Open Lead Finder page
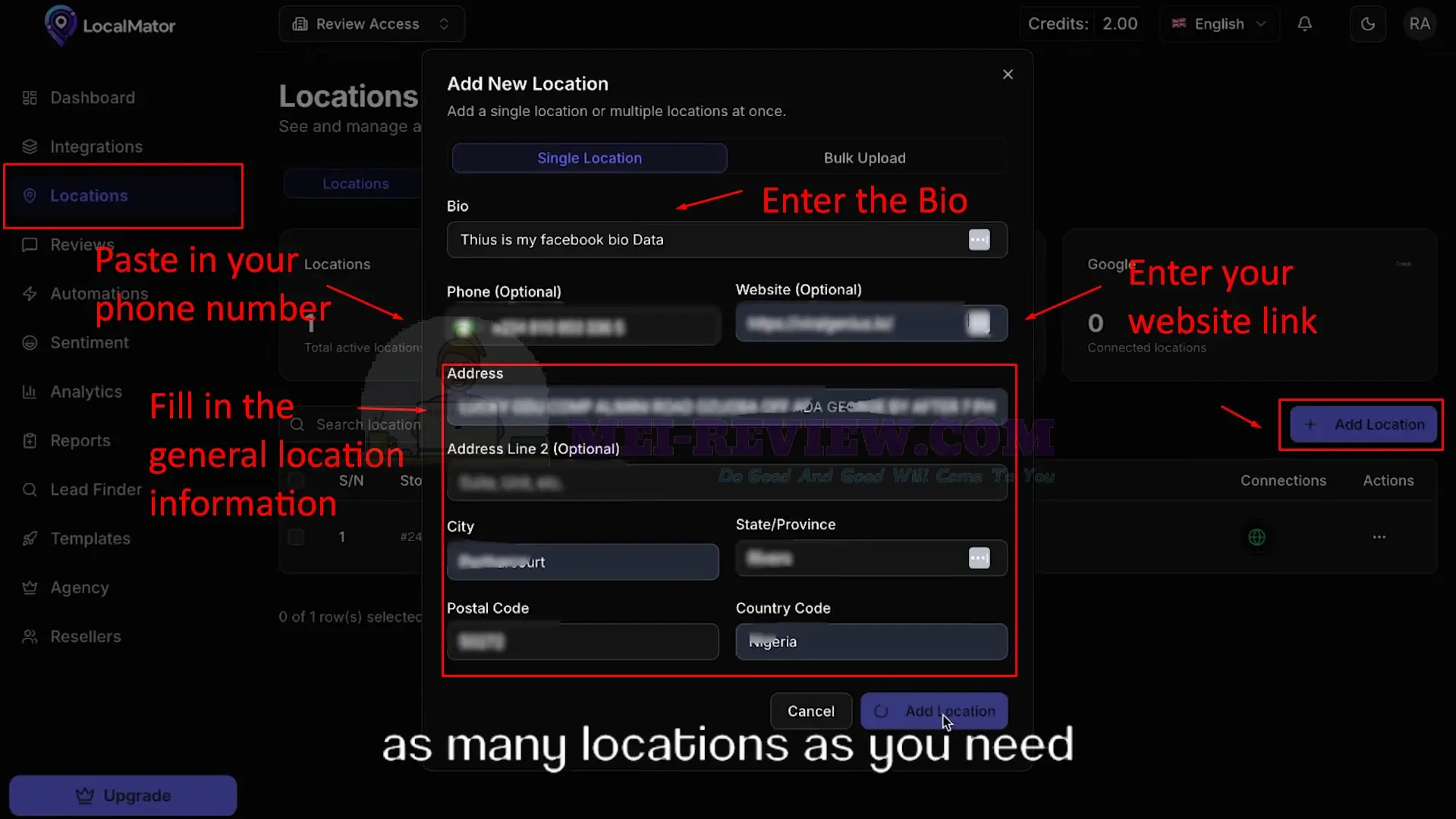 click(x=96, y=490)
